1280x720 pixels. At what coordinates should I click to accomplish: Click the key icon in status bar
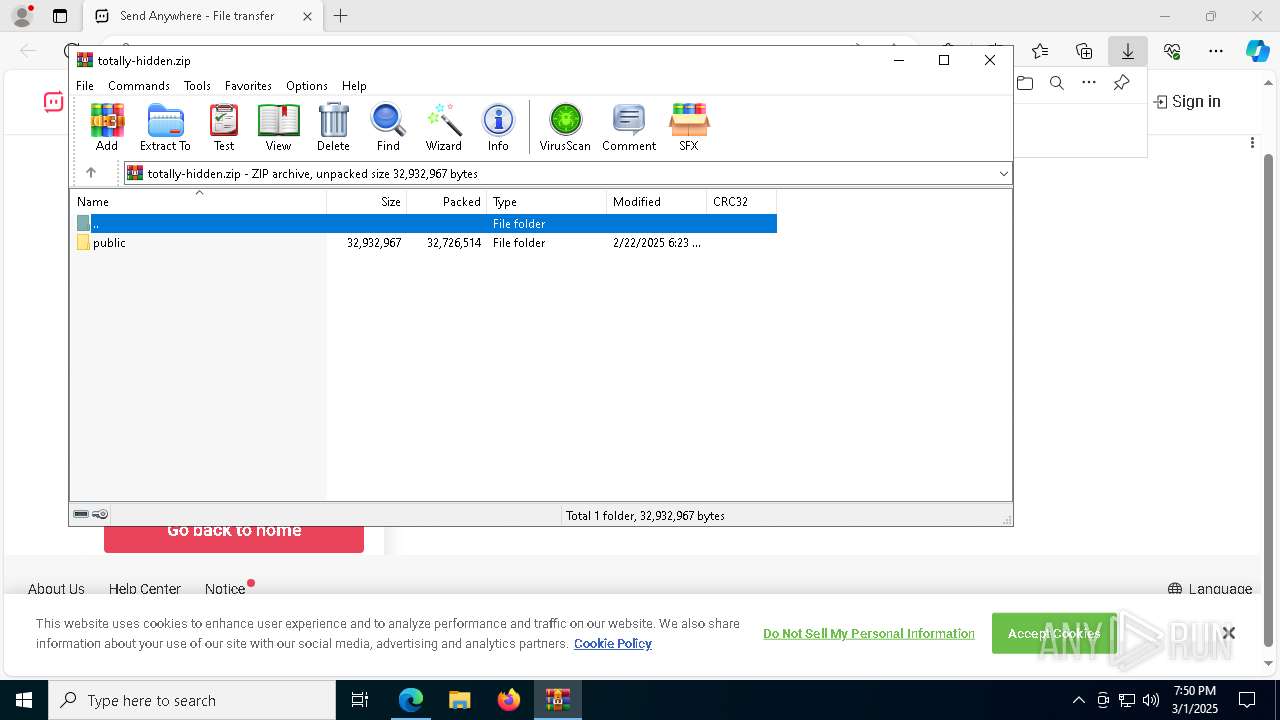[x=100, y=514]
